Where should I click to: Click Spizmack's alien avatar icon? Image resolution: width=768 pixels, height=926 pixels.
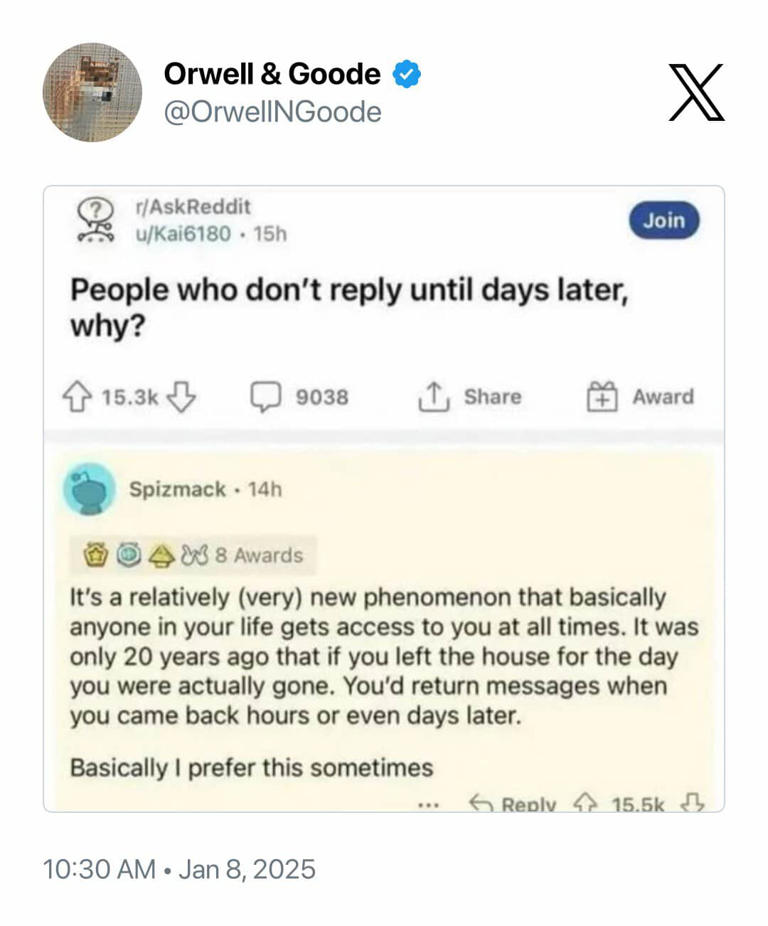click(91, 491)
